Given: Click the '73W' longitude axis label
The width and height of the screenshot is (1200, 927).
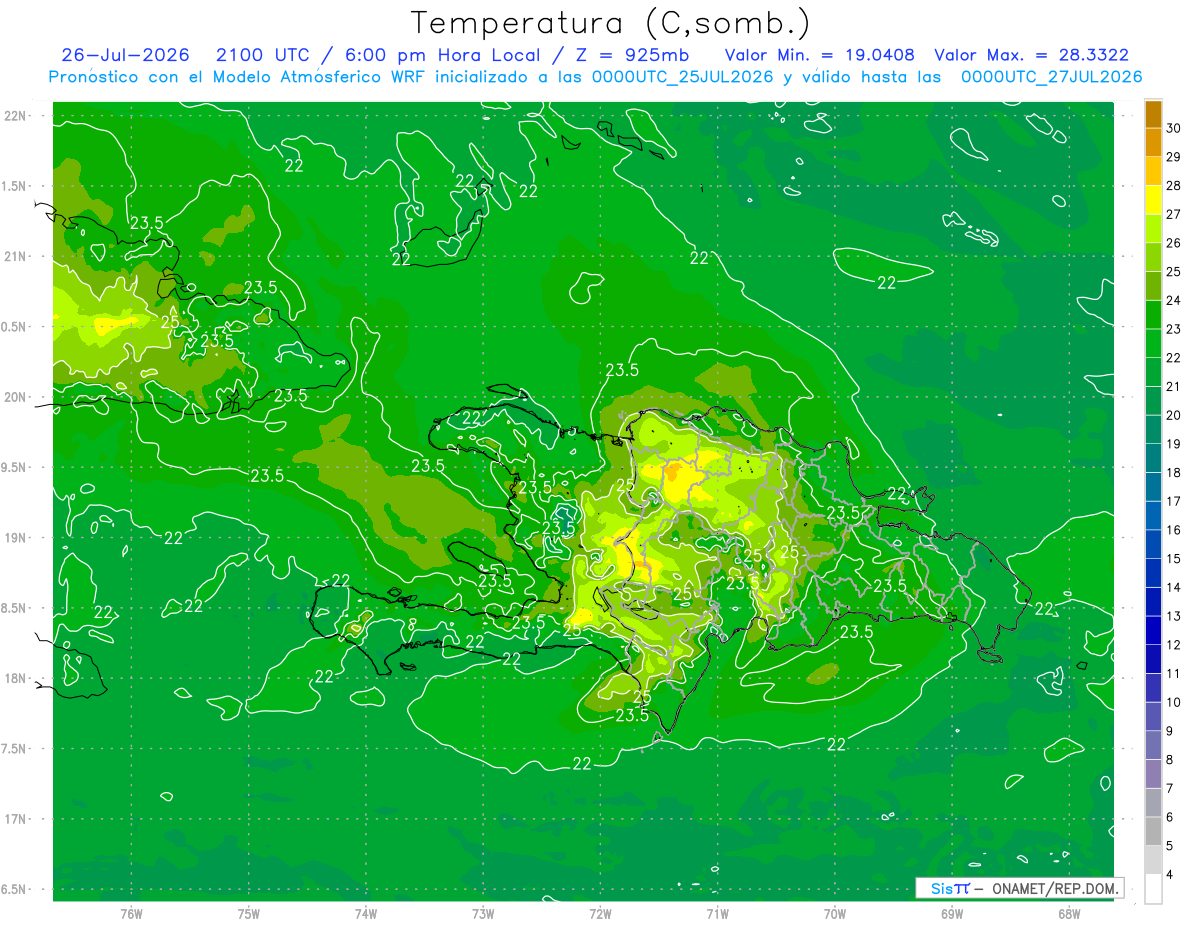Looking at the screenshot, I should click(x=483, y=914).
